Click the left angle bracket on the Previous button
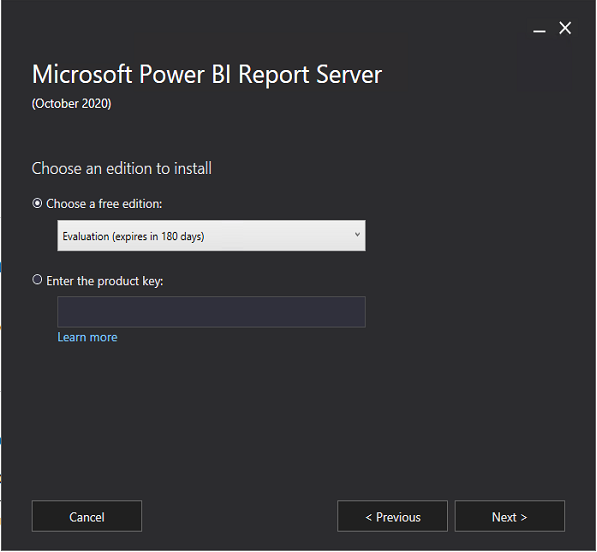Screen dimensions: 597x552 (x=369, y=517)
